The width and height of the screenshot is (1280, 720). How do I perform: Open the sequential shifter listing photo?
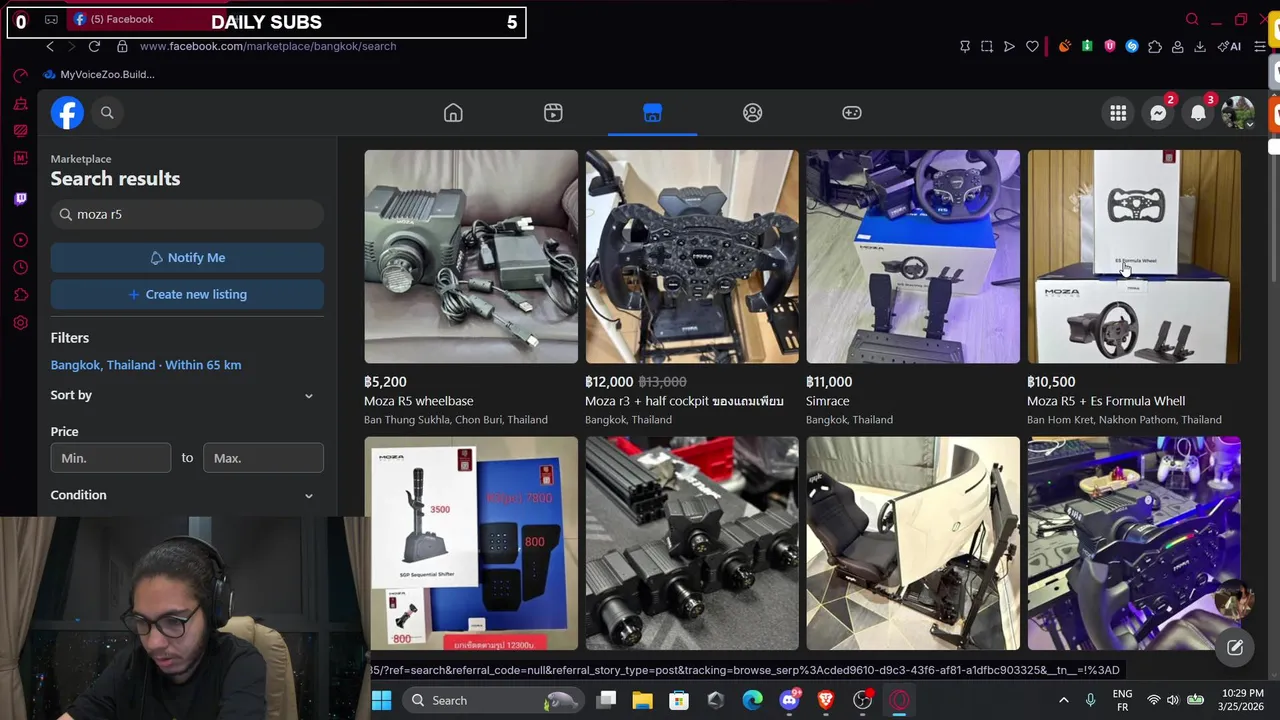pyautogui.click(x=471, y=543)
